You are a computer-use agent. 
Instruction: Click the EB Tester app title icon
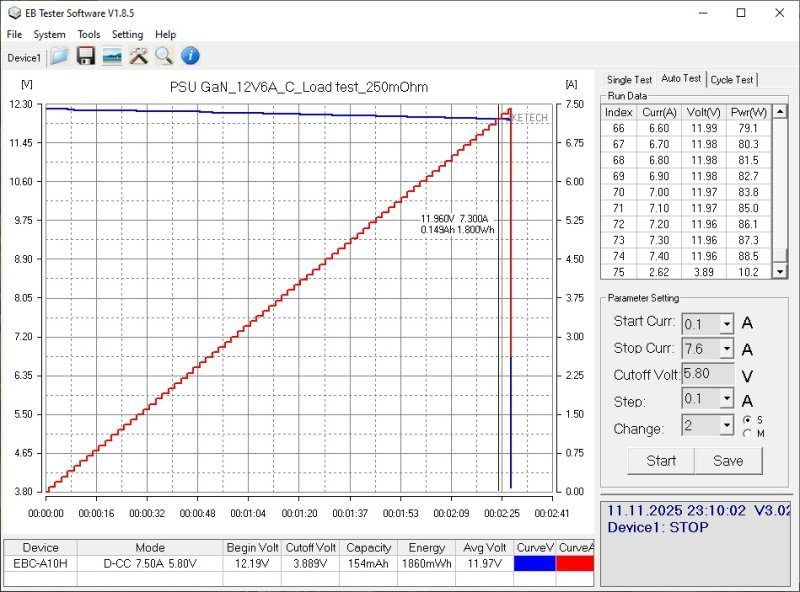(x=12, y=13)
